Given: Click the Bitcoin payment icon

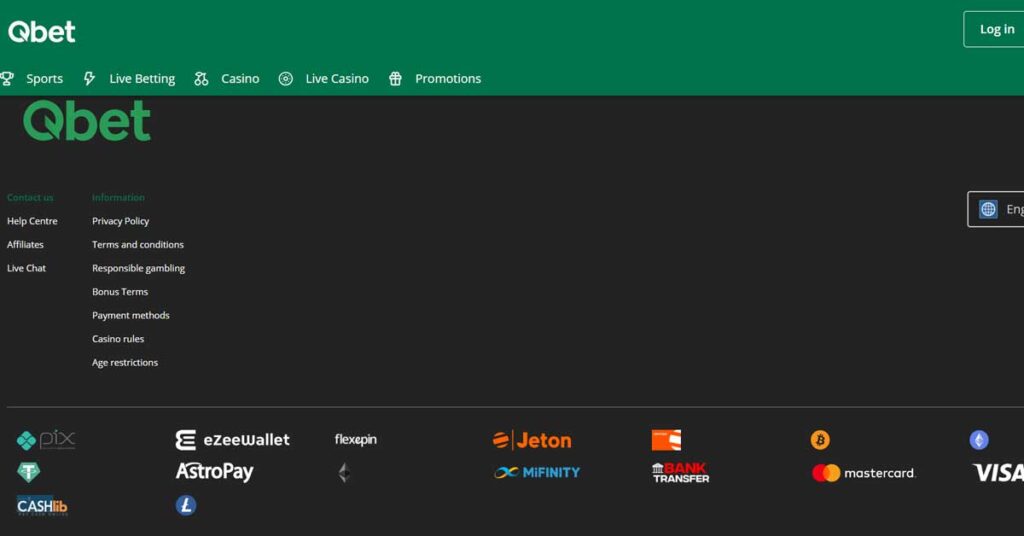Looking at the screenshot, I should 820,440.
